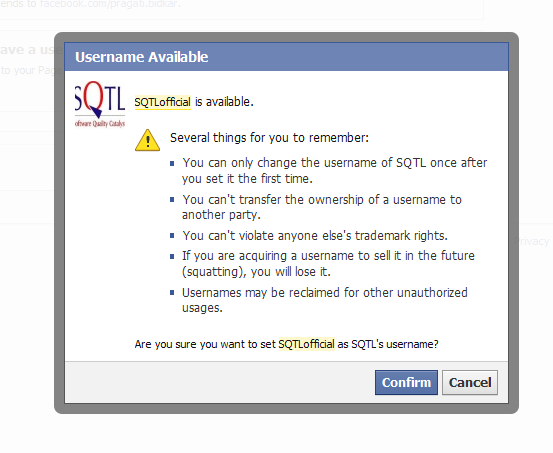Click highlighted SQTLofficial in confirmation question
This screenshot has height=453, width=553.
coord(306,344)
